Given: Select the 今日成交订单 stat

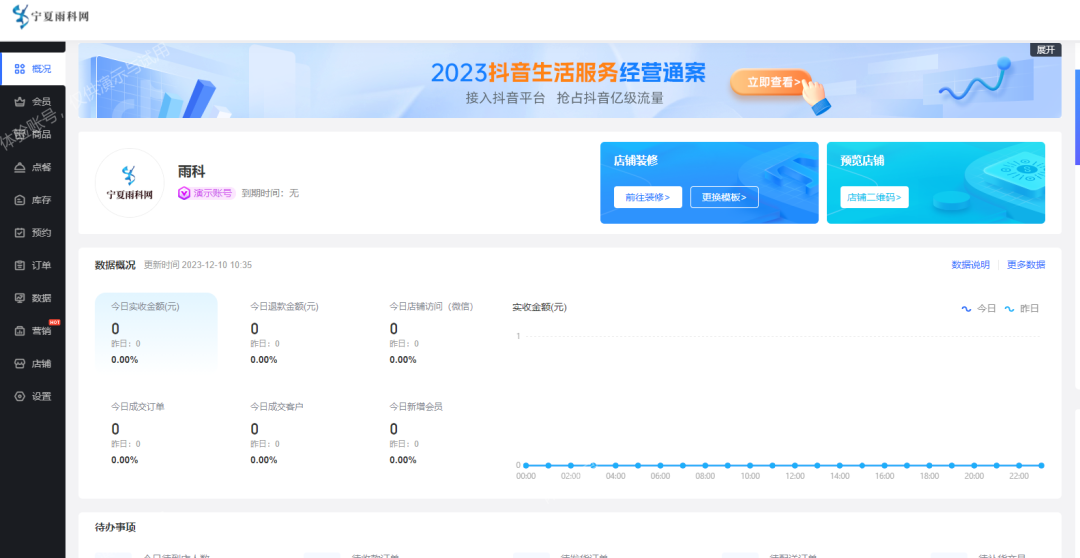Looking at the screenshot, I should [x=138, y=433].
